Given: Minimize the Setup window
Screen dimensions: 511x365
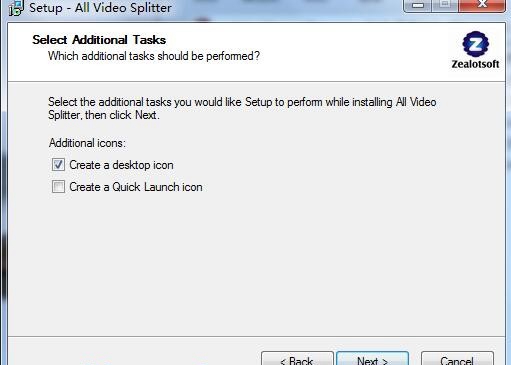Looking at the screenshot, I should tap(417, 6).
